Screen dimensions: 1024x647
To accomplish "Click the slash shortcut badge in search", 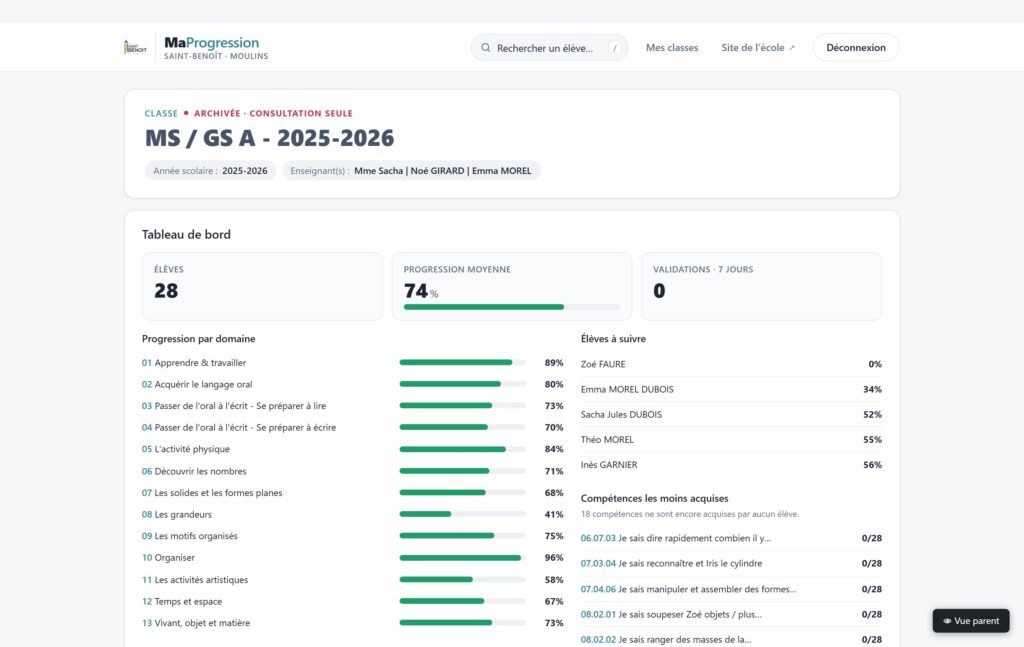I will click(x=615, y=48).
